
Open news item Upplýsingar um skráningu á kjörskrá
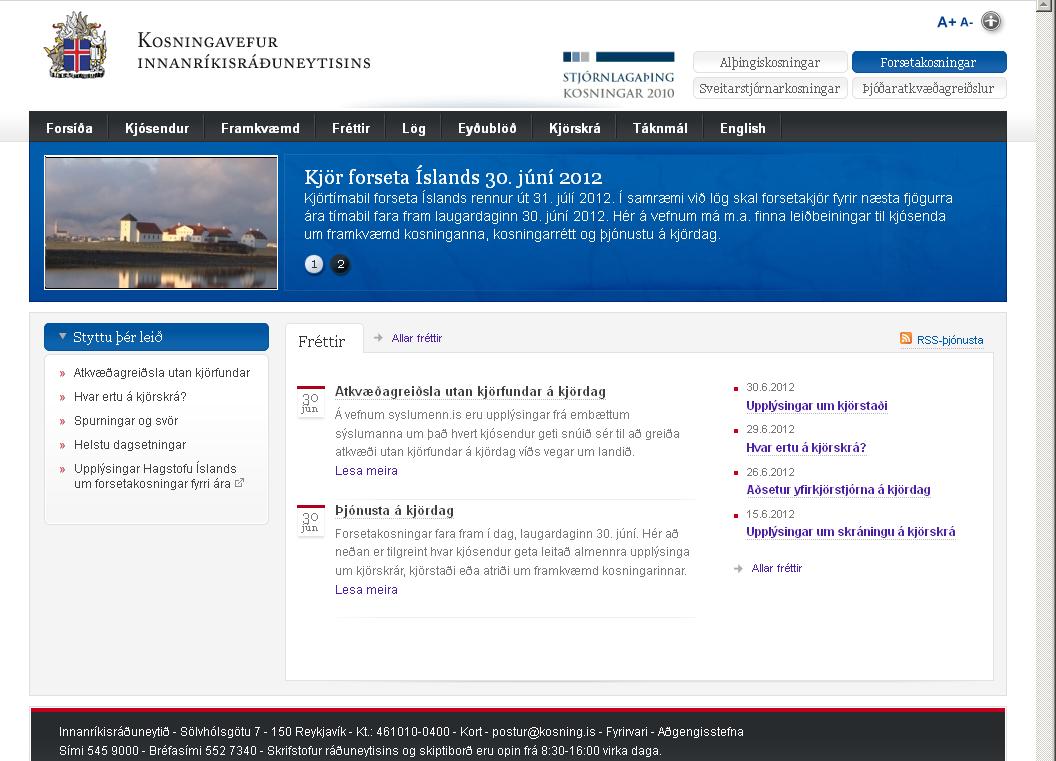click(x=851, y=531)
